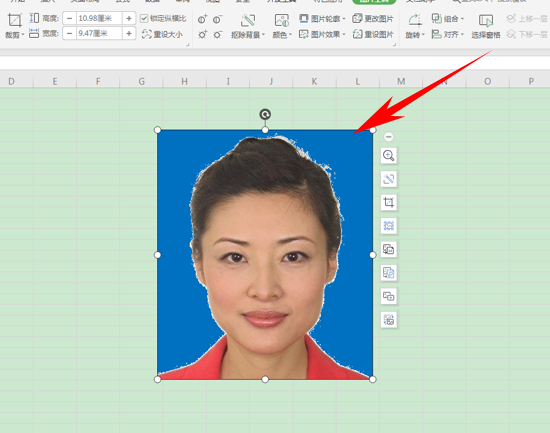Image resolution: width=550 pixels, height=433 pixels.
Task: Click the blue-background ID photo
Action: [265, 255]
